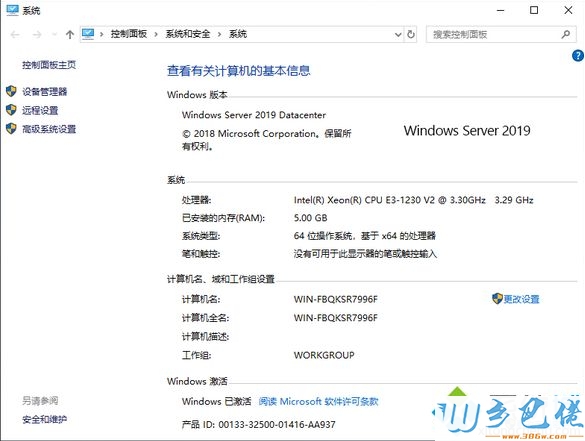The height and width of the screenshot is (441, 585).
Task: Click the system icon in the title bar
Action: [12, 10]
